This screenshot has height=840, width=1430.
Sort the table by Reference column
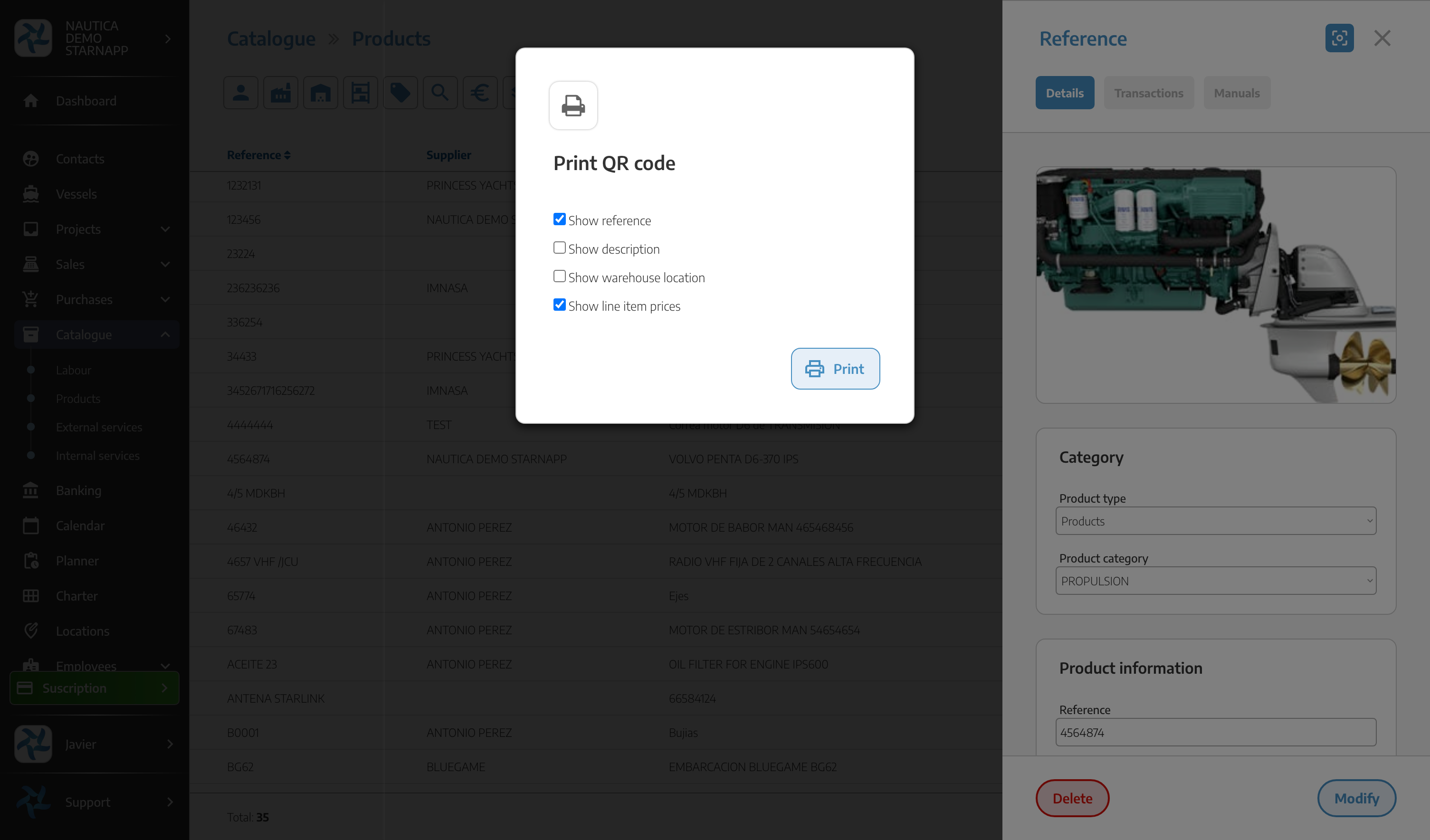[259, 155]
